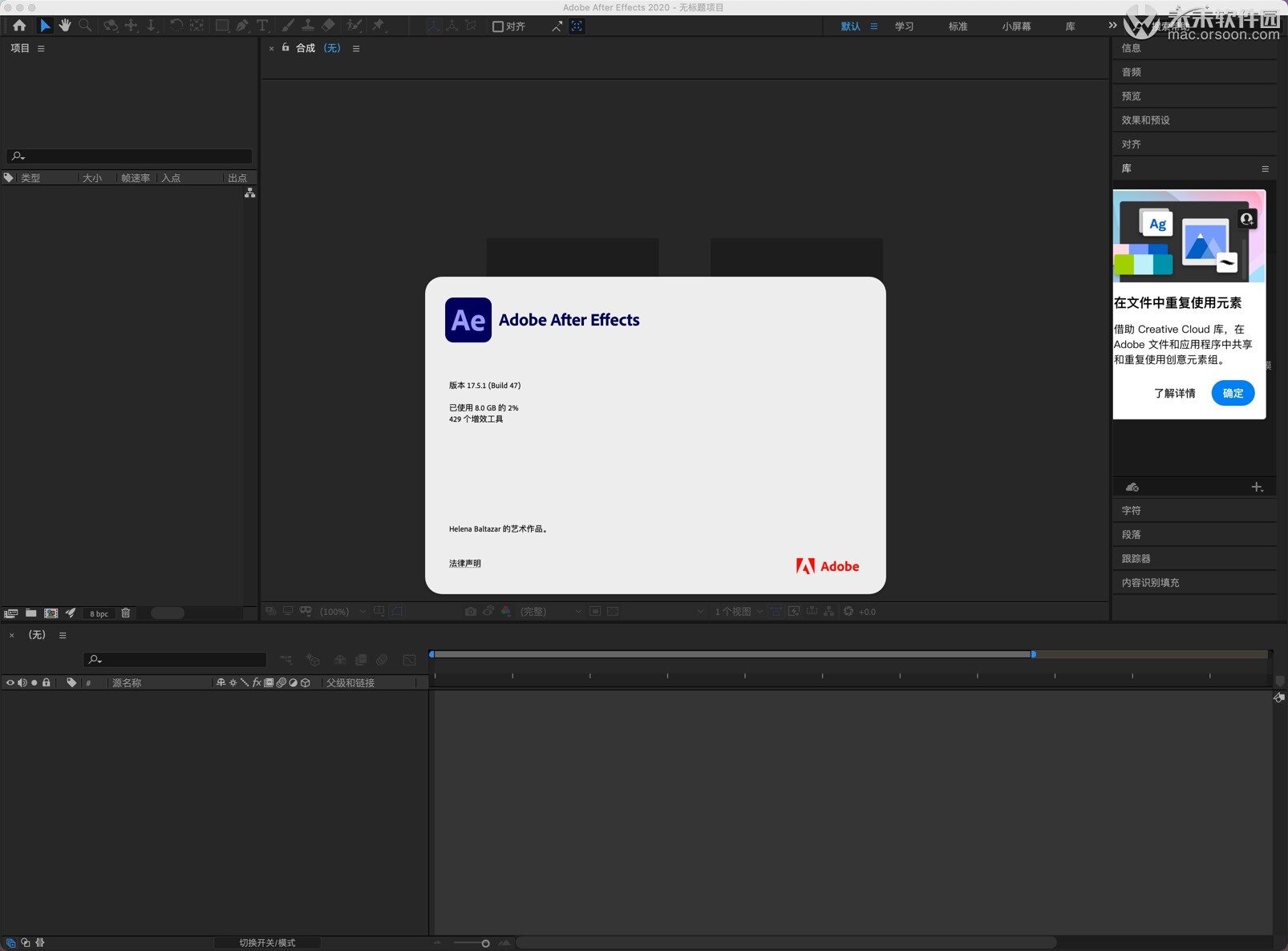Open the magnification (100%) dropdown
The image size is (1288, 951).
(x=342, y=611)
